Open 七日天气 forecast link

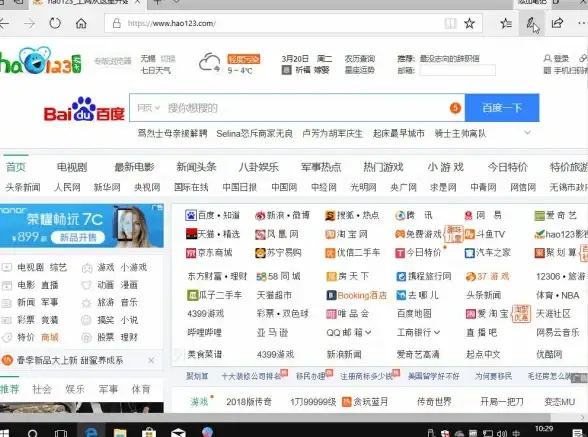pyautogui.click(x=156, y=70)
